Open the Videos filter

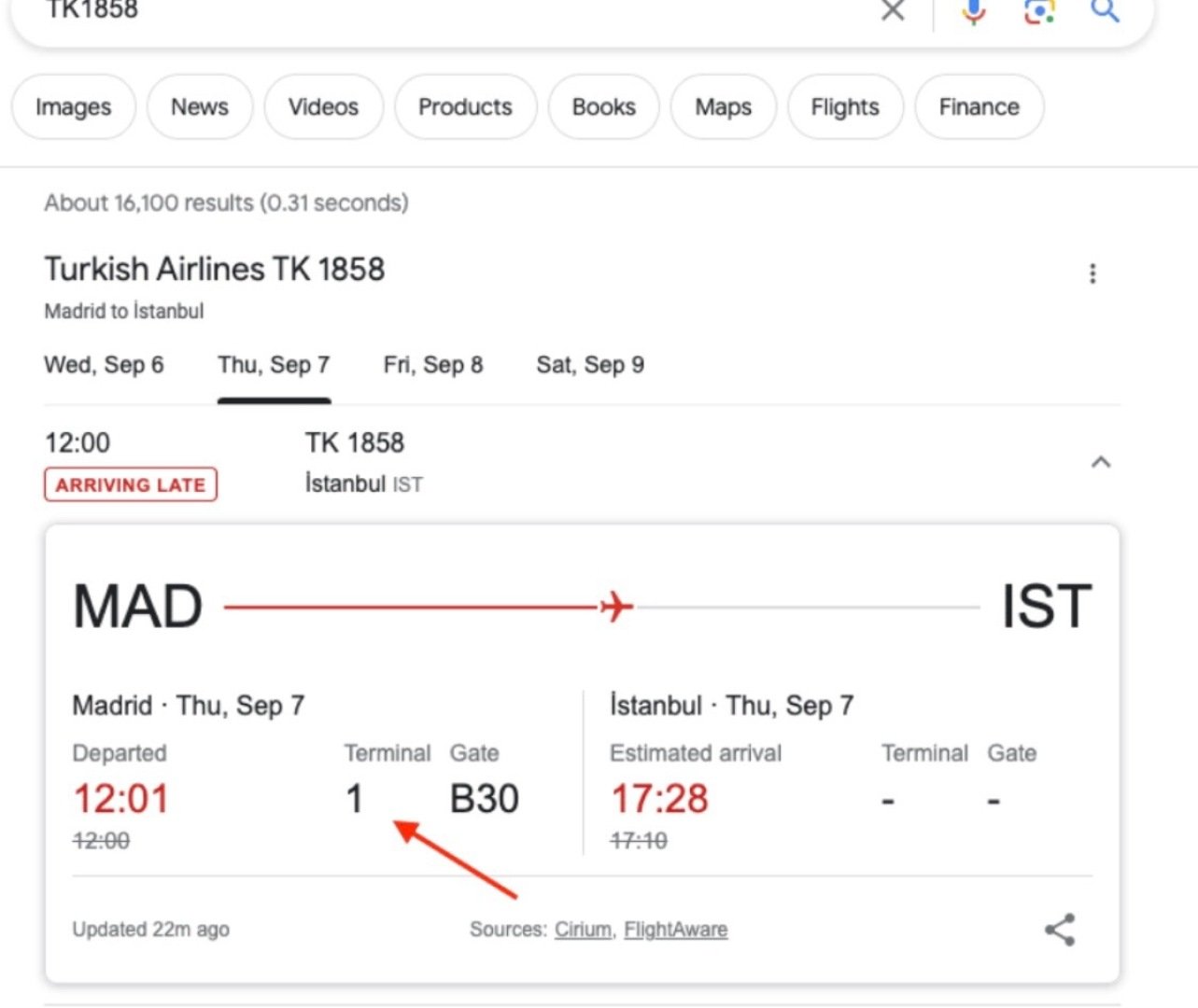[323, 107]
